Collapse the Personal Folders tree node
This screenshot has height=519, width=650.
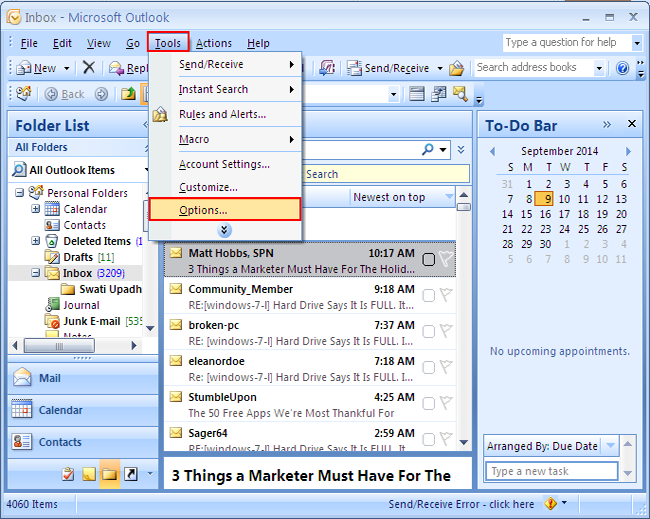click(19, 192)
